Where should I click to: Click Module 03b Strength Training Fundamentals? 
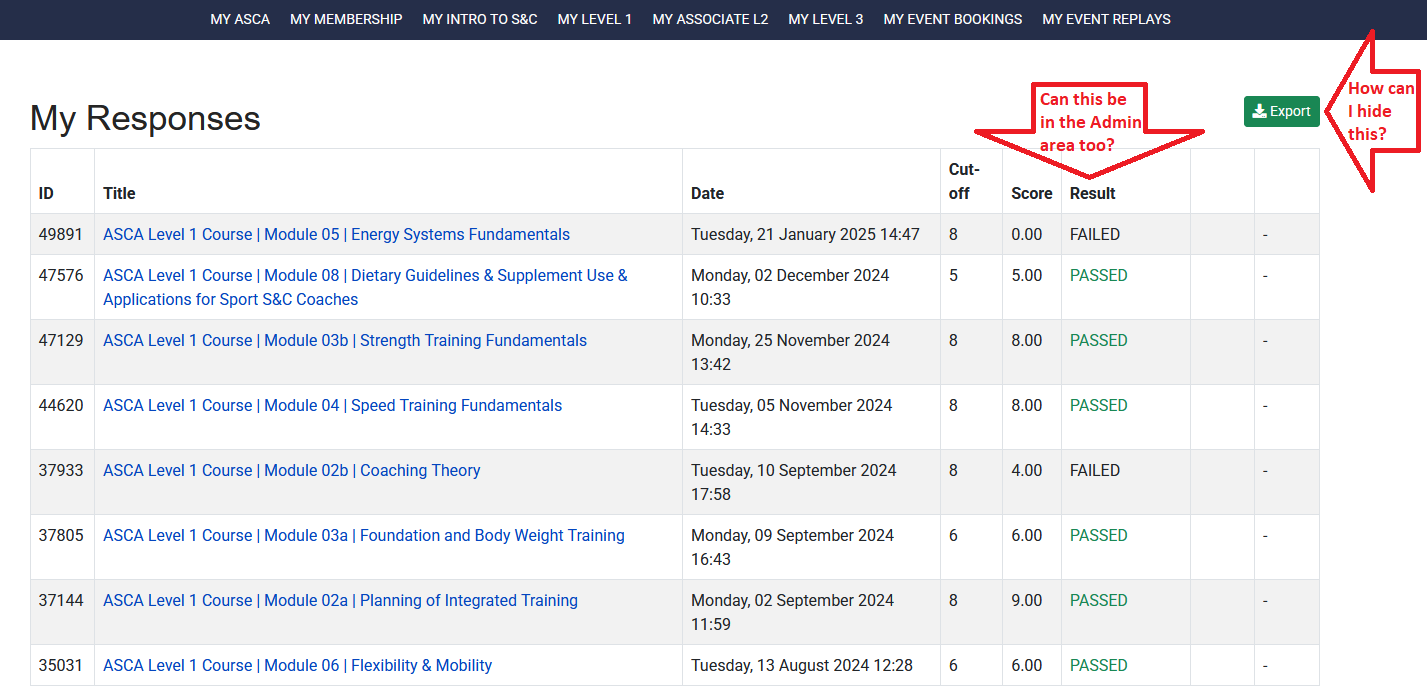[x=345, y=341]
